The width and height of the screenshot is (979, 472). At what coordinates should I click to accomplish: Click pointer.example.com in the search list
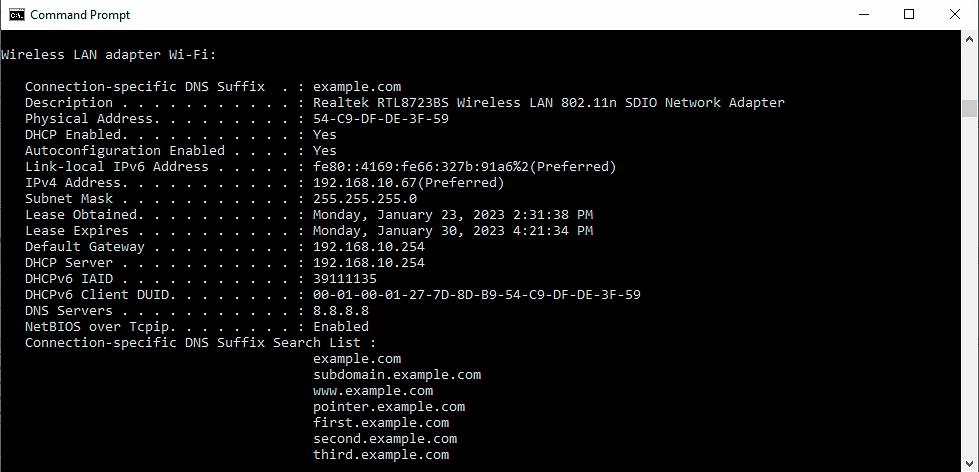(x=388, y=407)
